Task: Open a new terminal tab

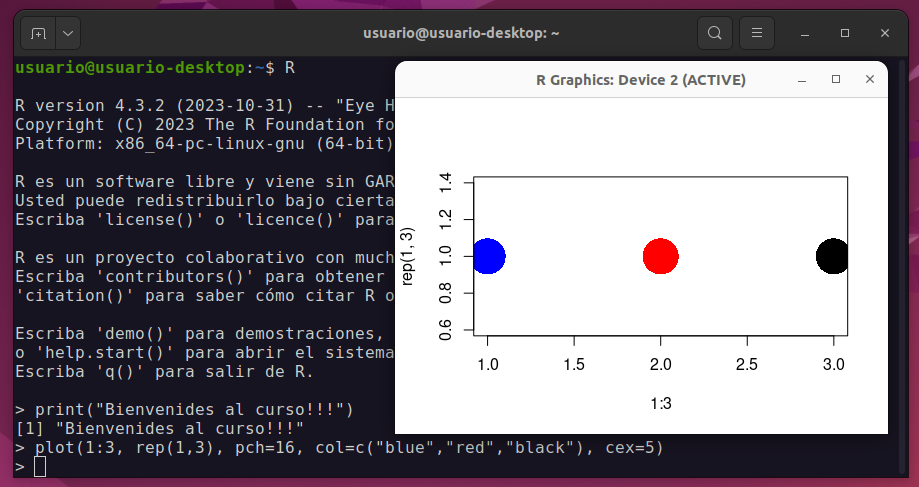Action: click(38, 33)
